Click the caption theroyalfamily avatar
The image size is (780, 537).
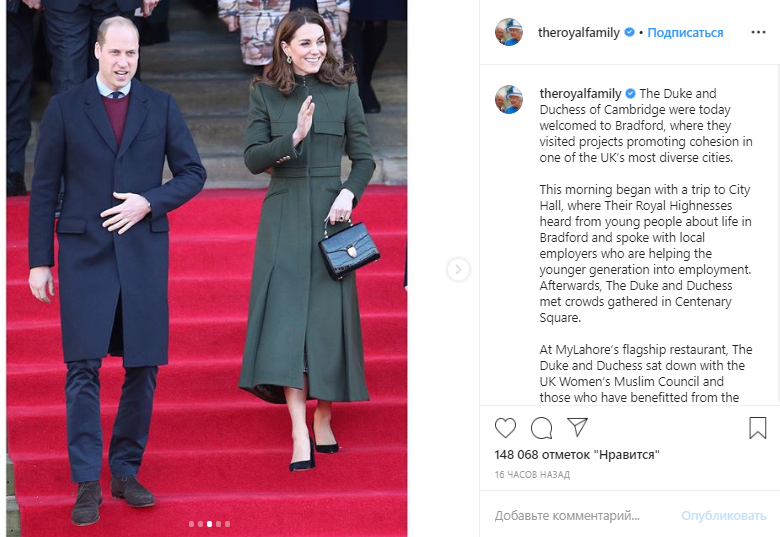[x=508, y=99]
